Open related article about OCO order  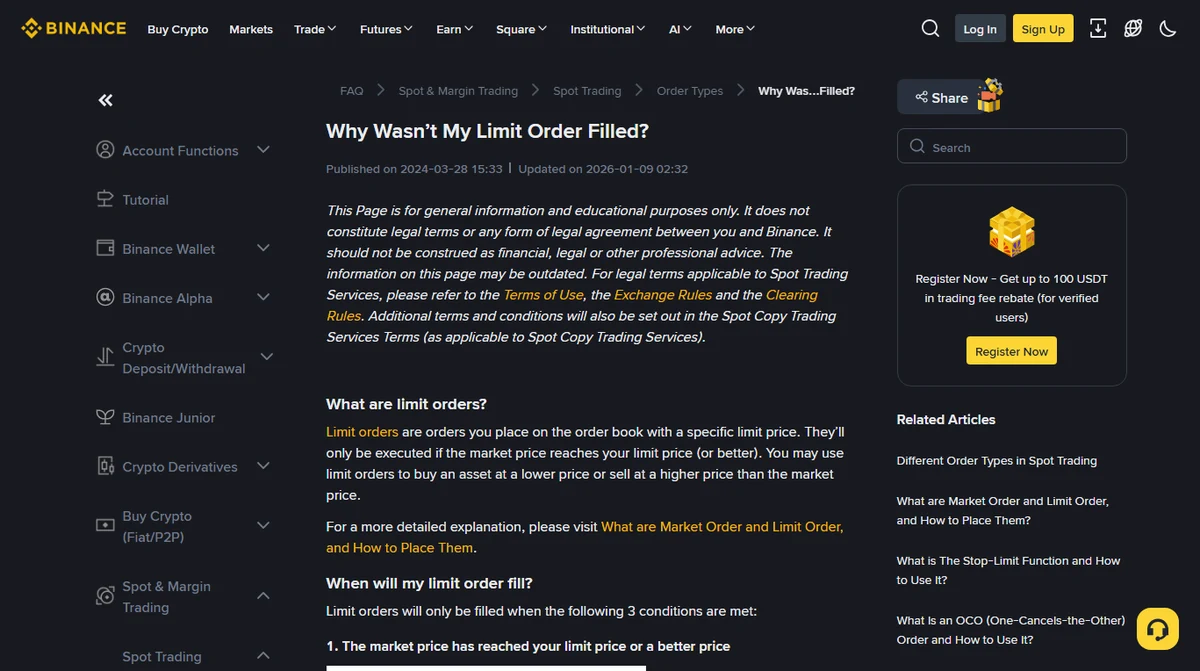point(1011,630)
